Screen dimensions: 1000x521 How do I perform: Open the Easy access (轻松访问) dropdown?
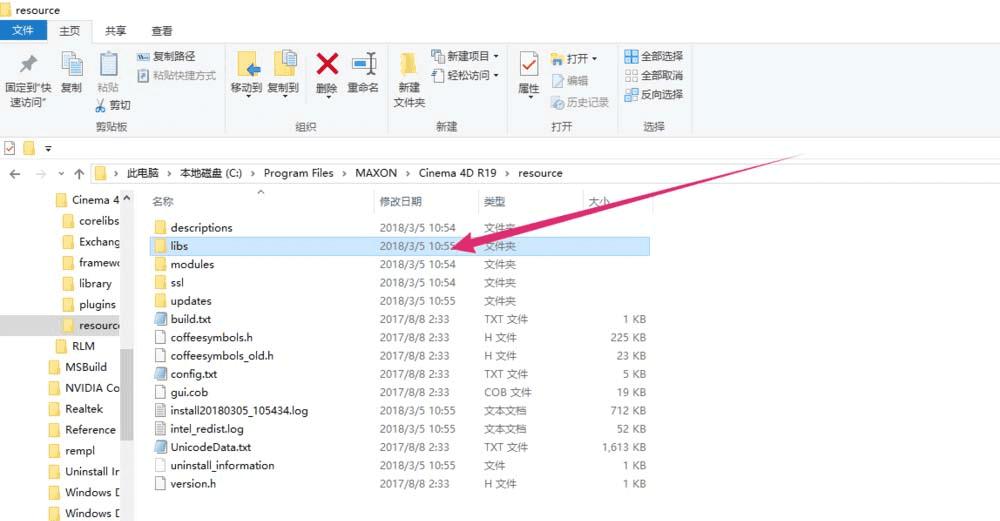click(465, 75)
